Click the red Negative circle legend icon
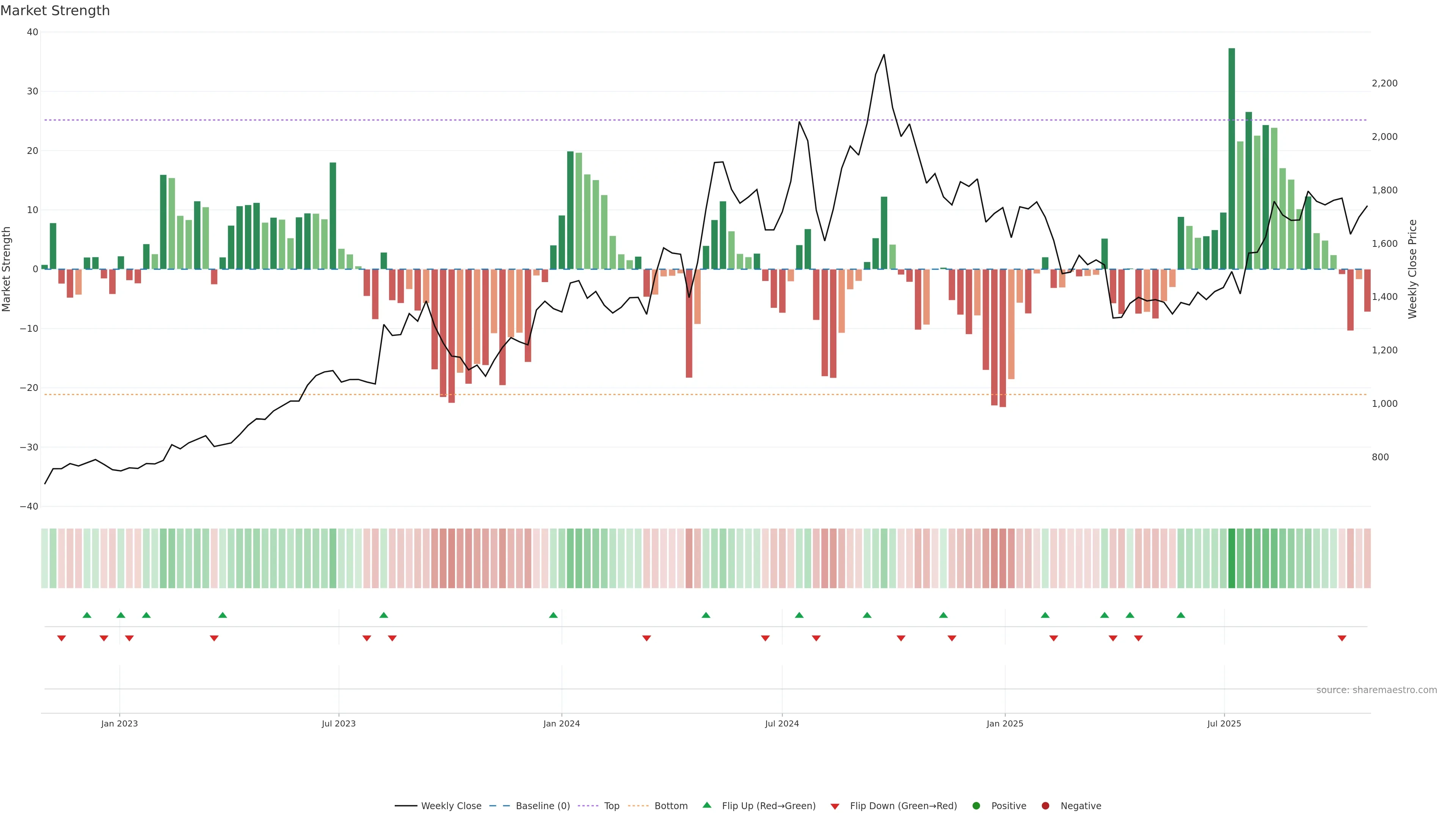This screenshot has height=819, width=1456. pyautogui.click(x=1045, y=806)
